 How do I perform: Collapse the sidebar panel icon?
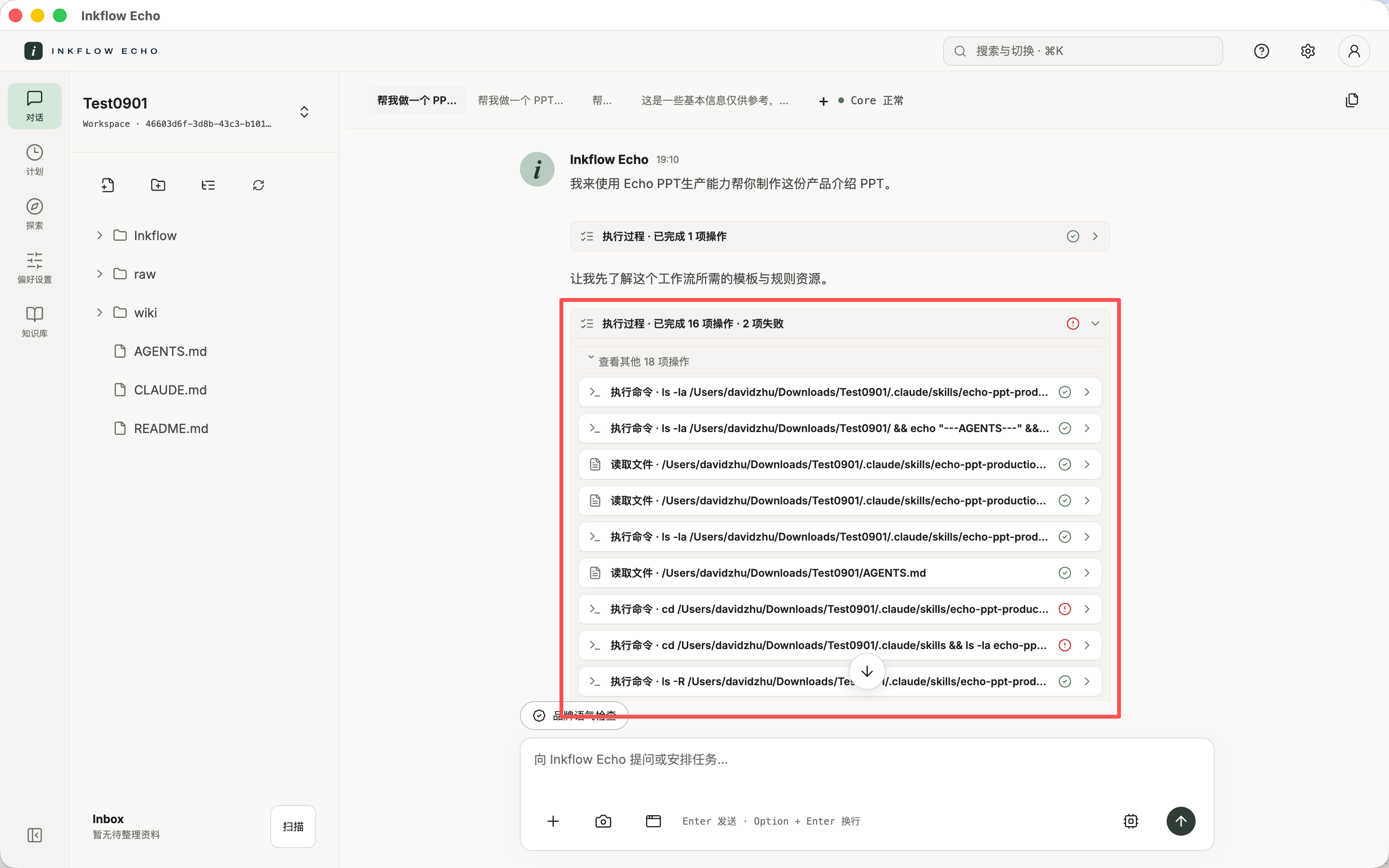34,835
